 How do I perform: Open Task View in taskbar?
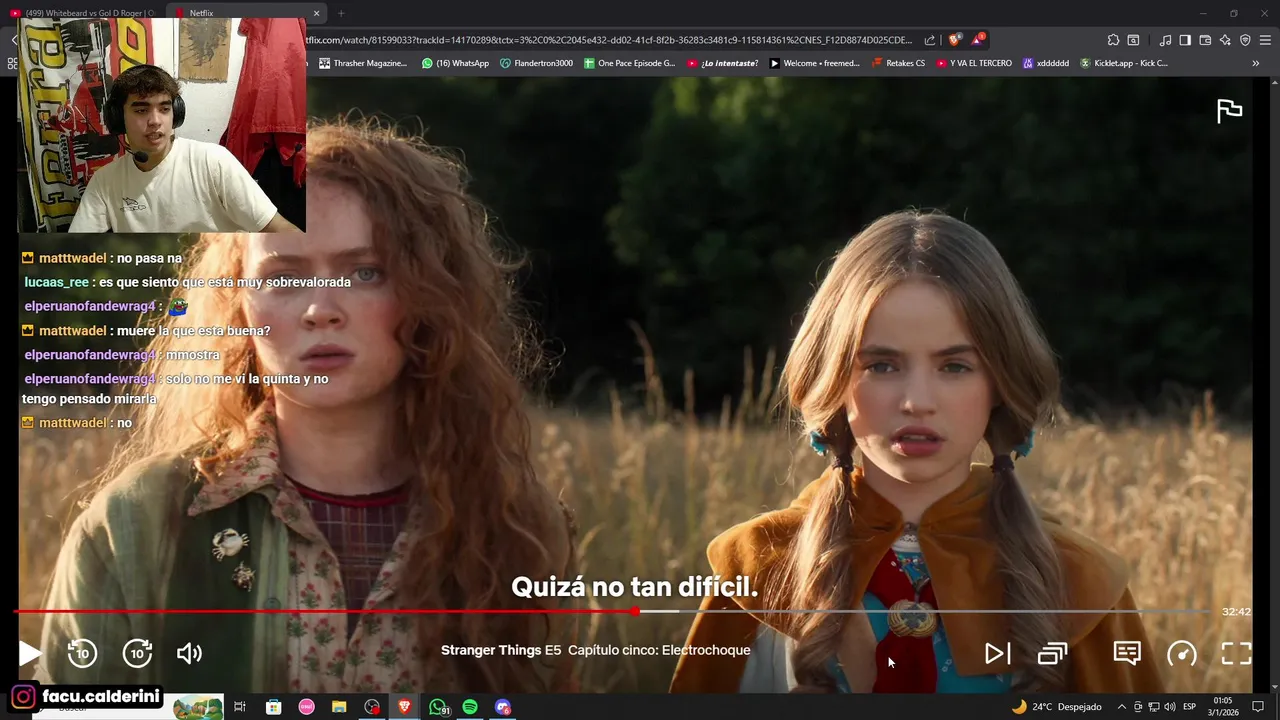point(240,707)
